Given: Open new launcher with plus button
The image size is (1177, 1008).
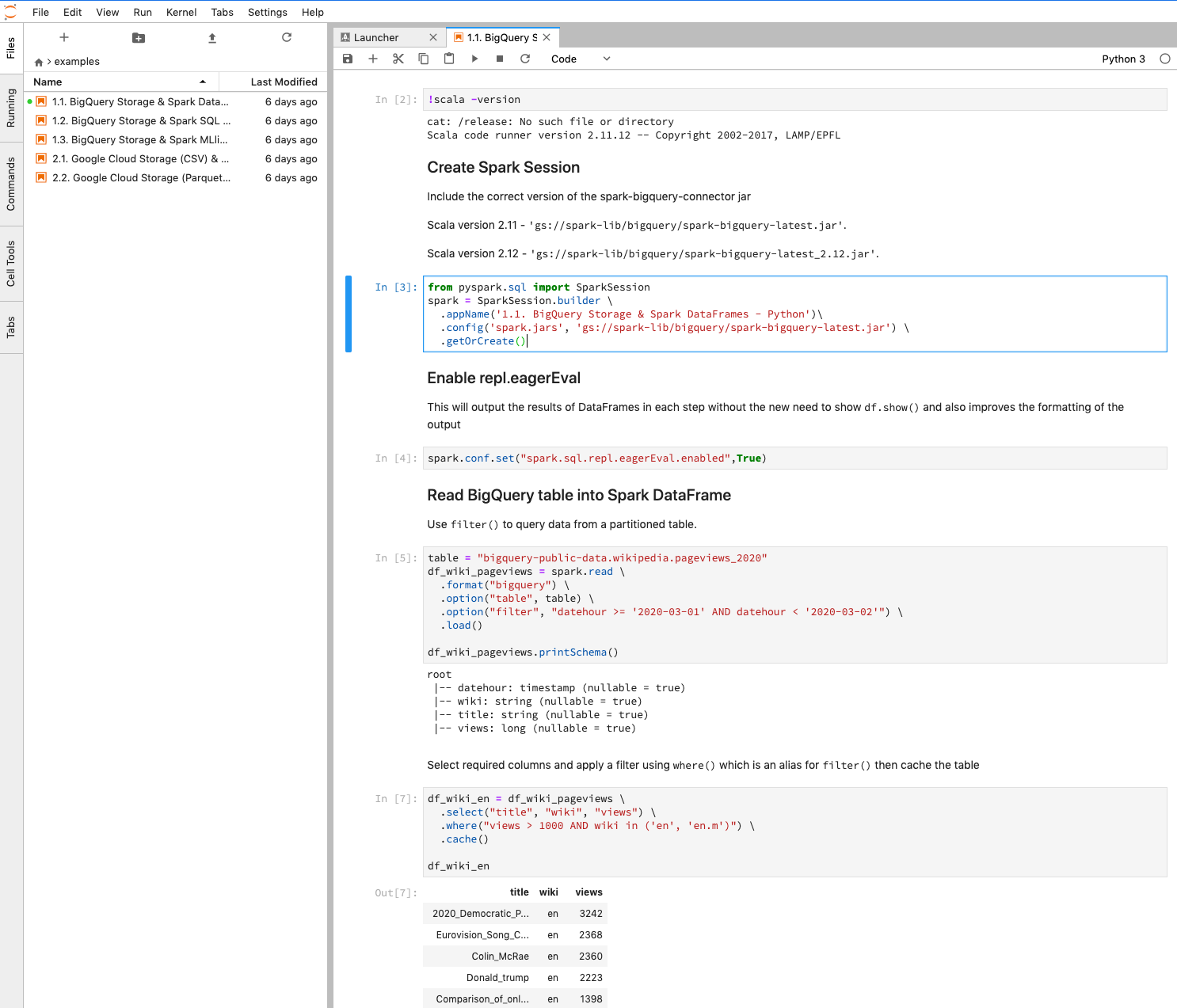Looking at the screenshot, I should [64, 37].
